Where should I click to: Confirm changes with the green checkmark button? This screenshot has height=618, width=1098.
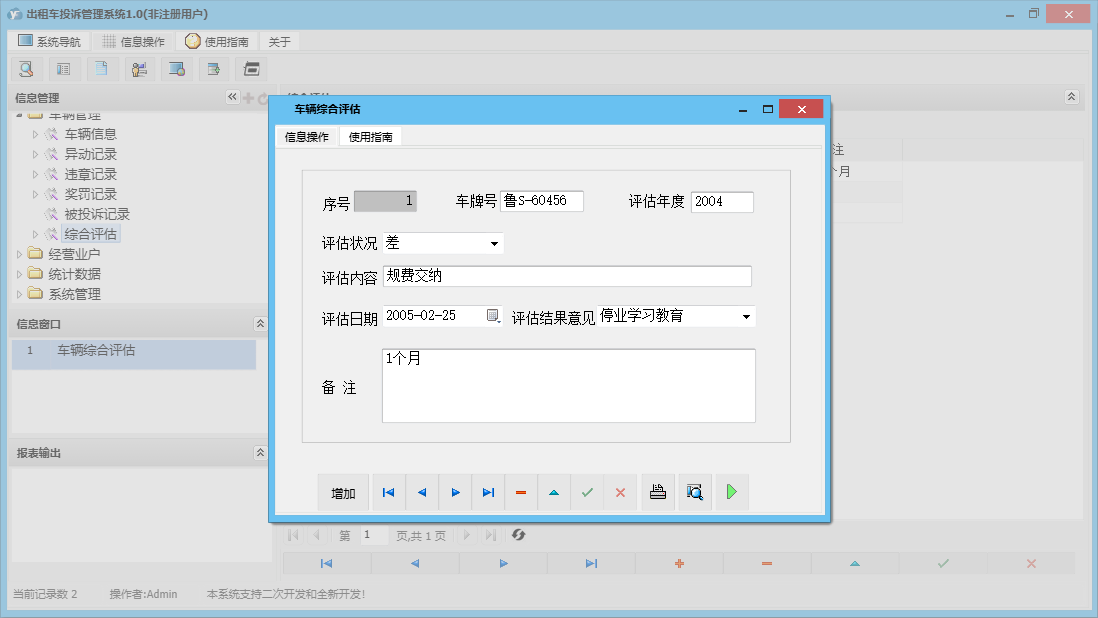pos(587,491)
